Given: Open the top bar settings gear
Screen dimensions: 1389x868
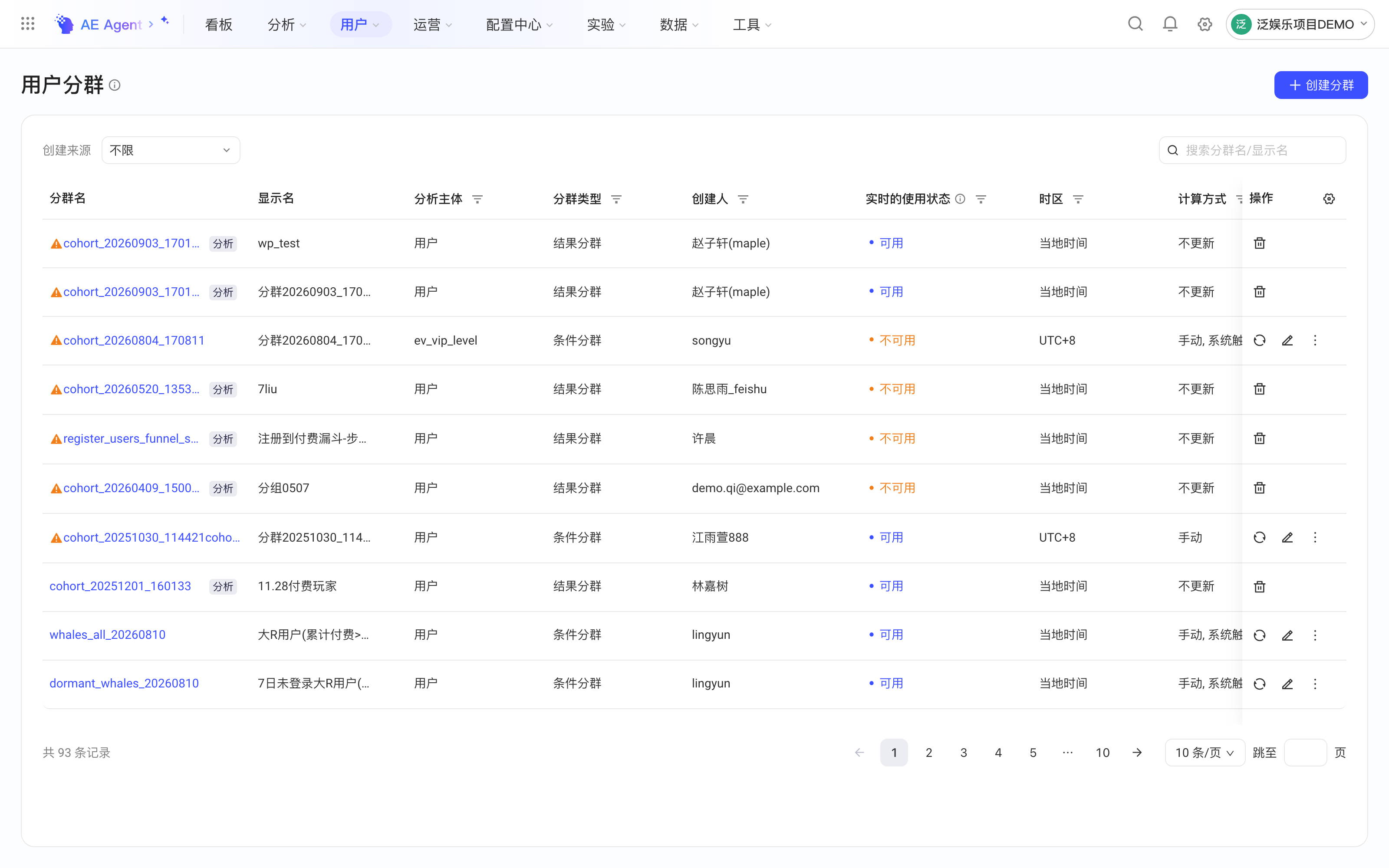Looking at the screenshot, I should point(1204,24).
